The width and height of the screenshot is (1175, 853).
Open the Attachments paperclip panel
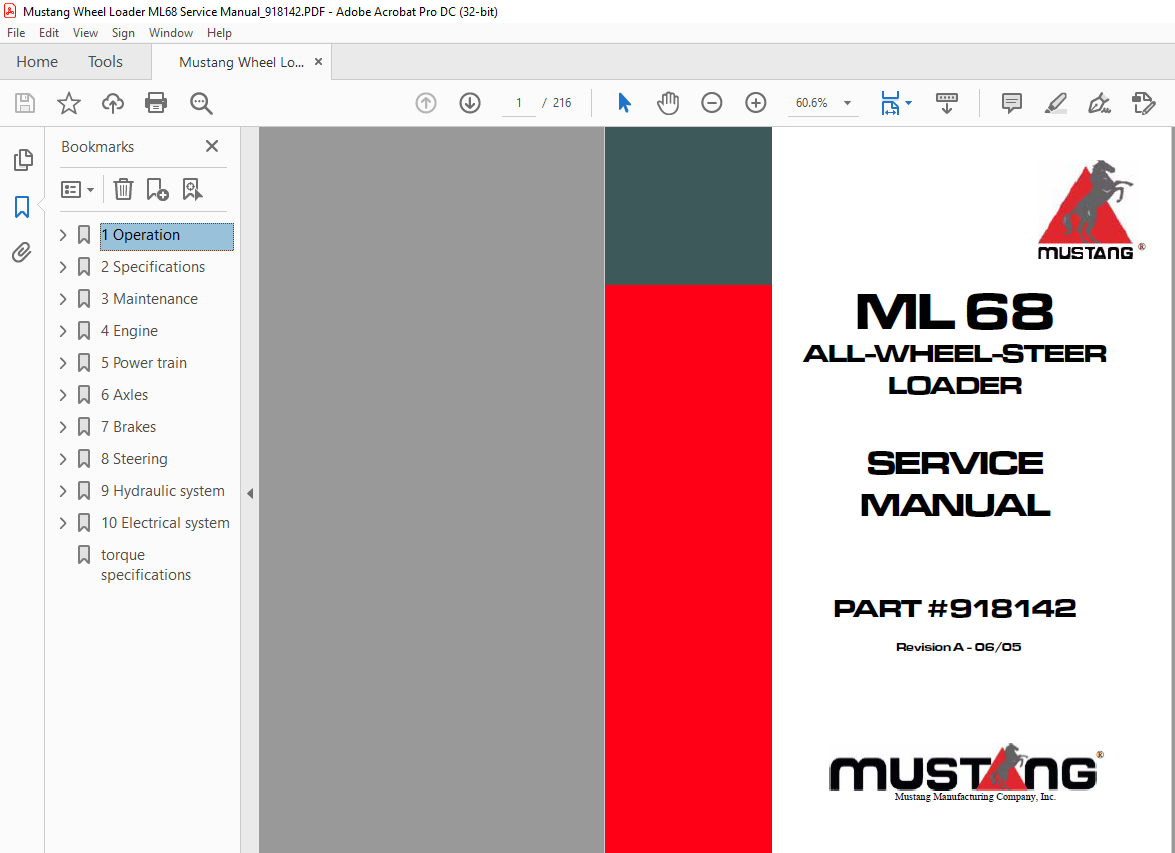[x=22, y=253]
